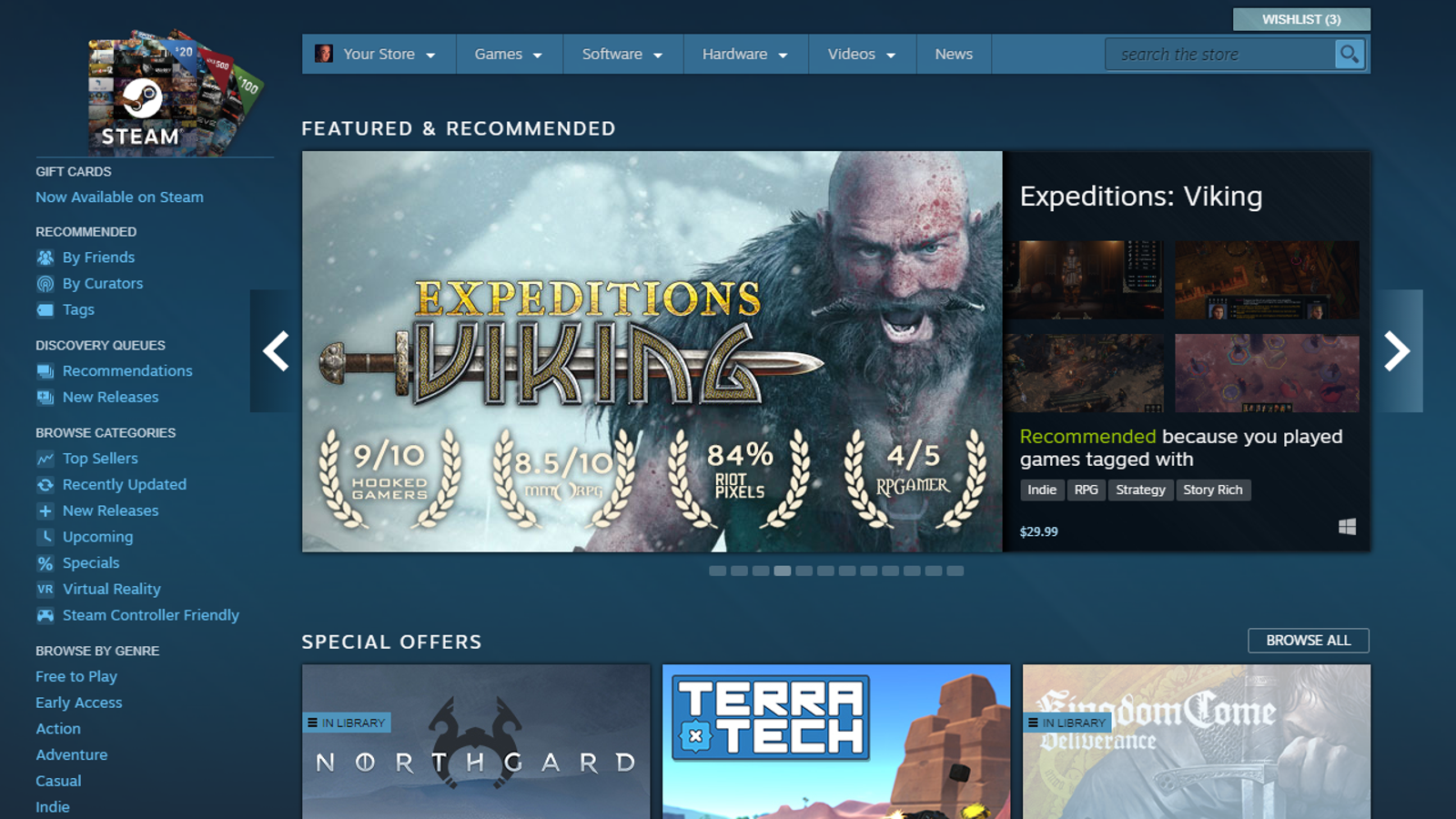1456x819 pixels.
Task: Open the Wishlist (3) button
Action: [x=1301, y=19]
